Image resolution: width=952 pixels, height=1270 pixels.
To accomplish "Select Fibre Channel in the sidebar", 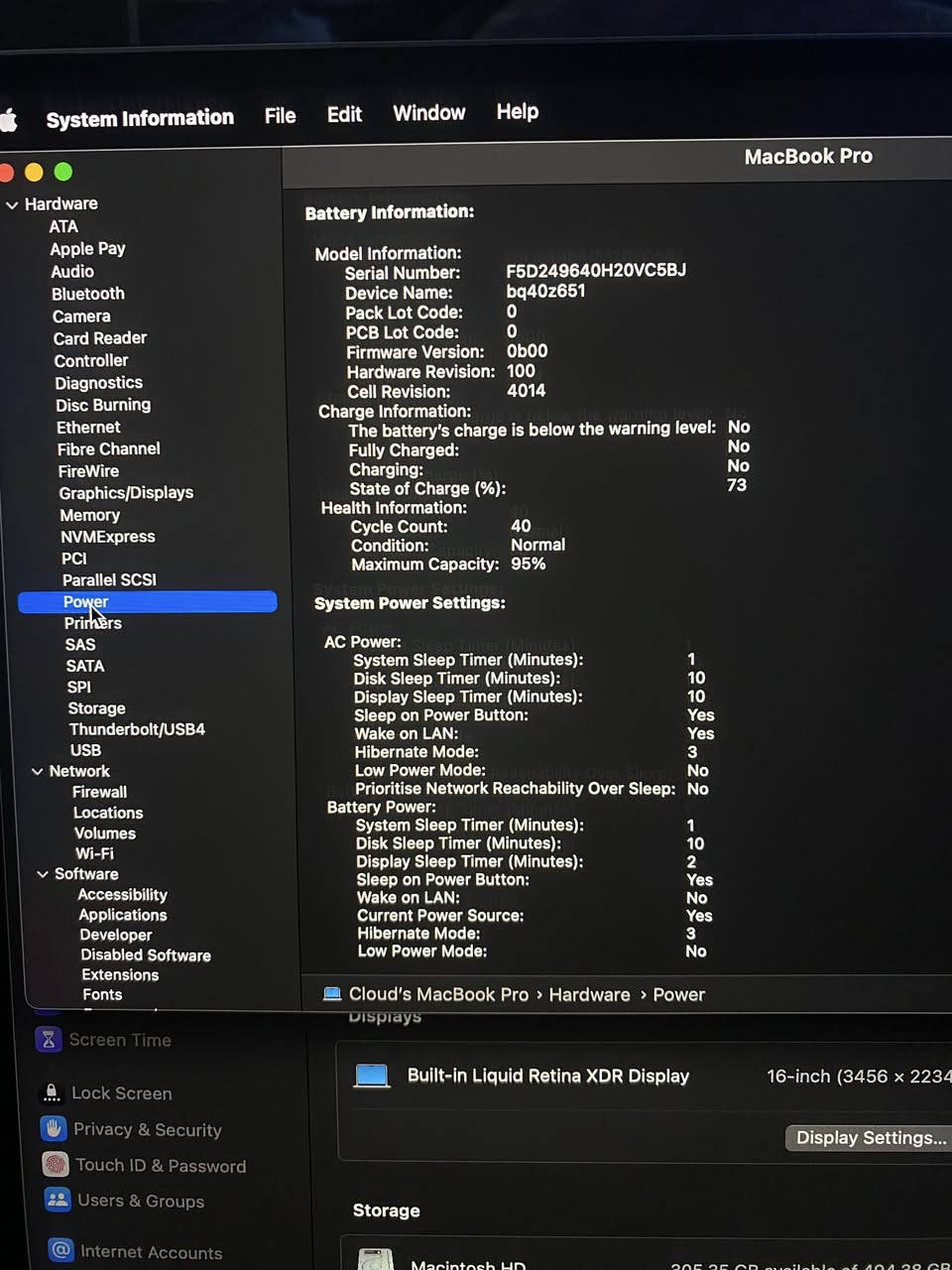I will tap(109, 448).
